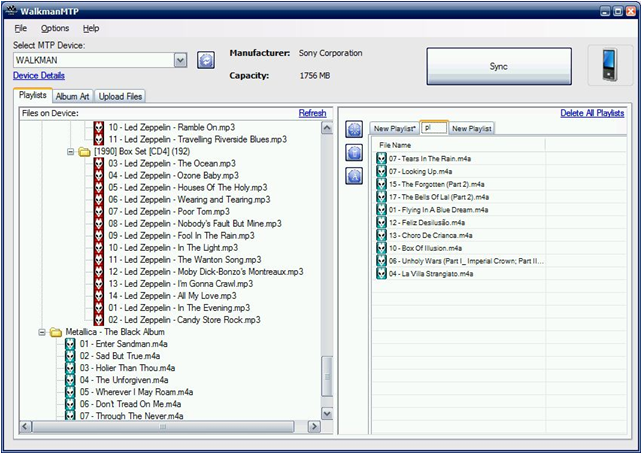Click the red icon for Poor Tom.mp3
This screenshot has width=641, height=454.
point(99,212)
